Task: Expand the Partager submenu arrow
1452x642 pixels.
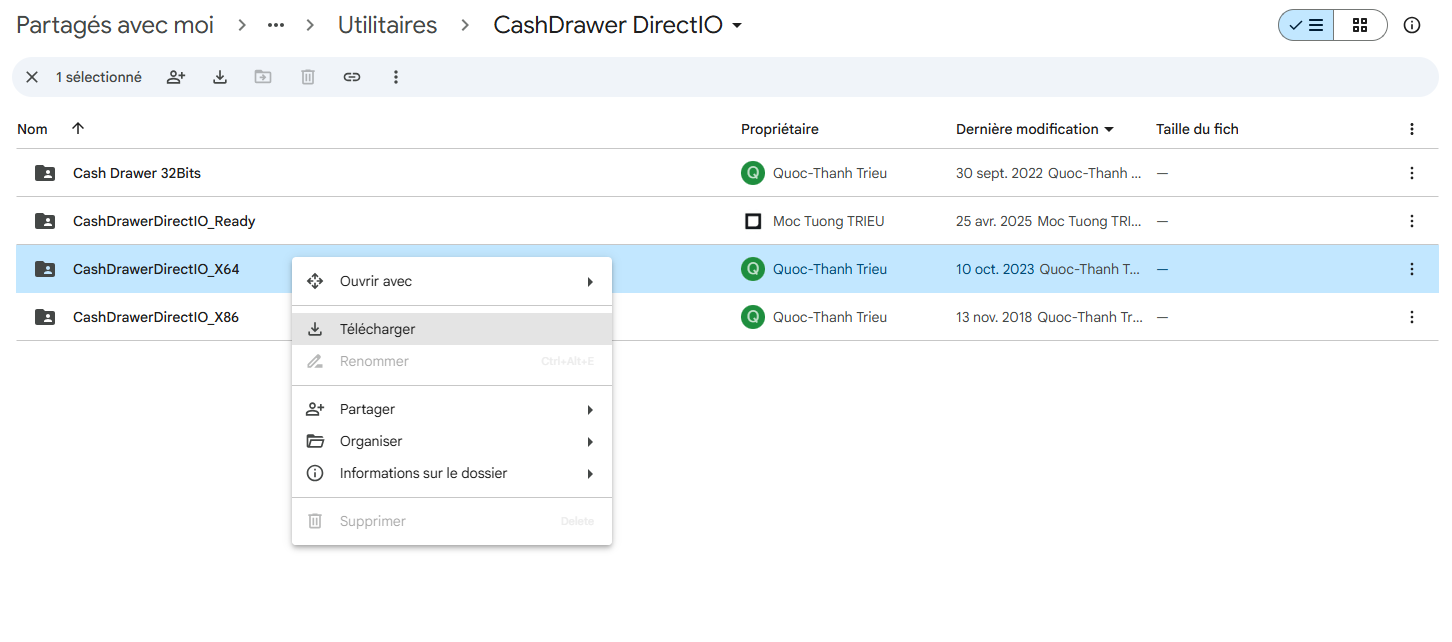Action: [590, 410]
